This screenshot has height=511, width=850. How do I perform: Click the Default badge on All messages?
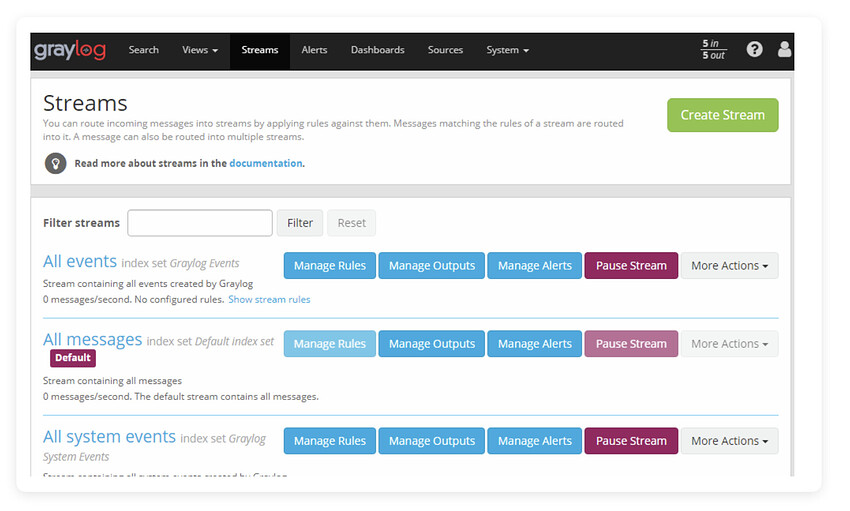(73, 358)
